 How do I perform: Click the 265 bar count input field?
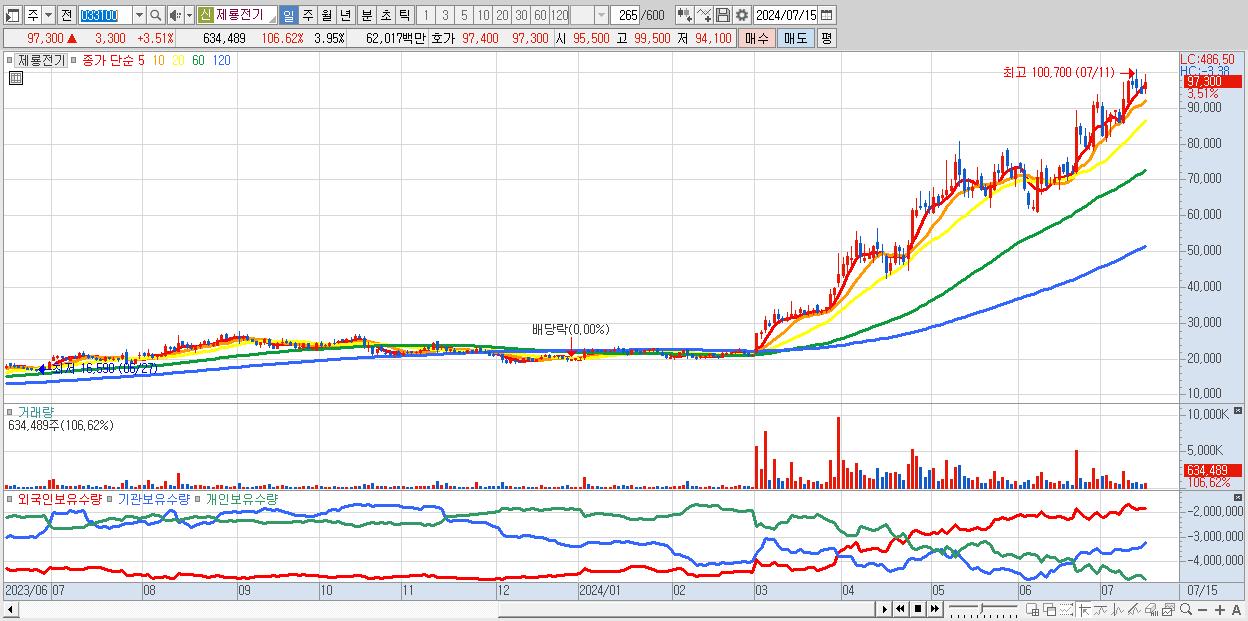626,15
